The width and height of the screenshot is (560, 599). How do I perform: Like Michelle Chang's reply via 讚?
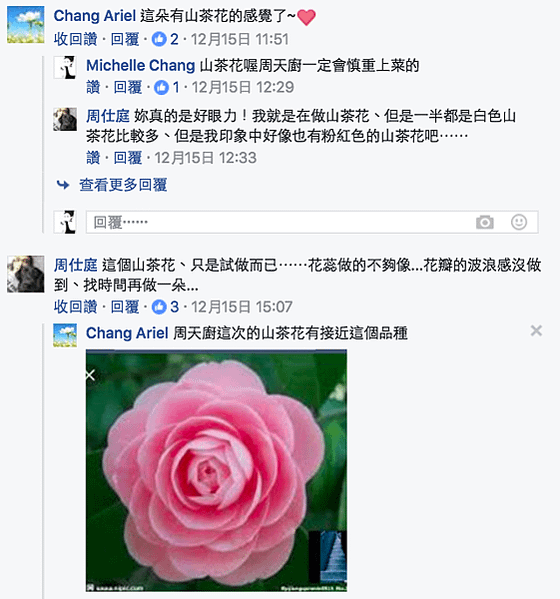(93, 87)
